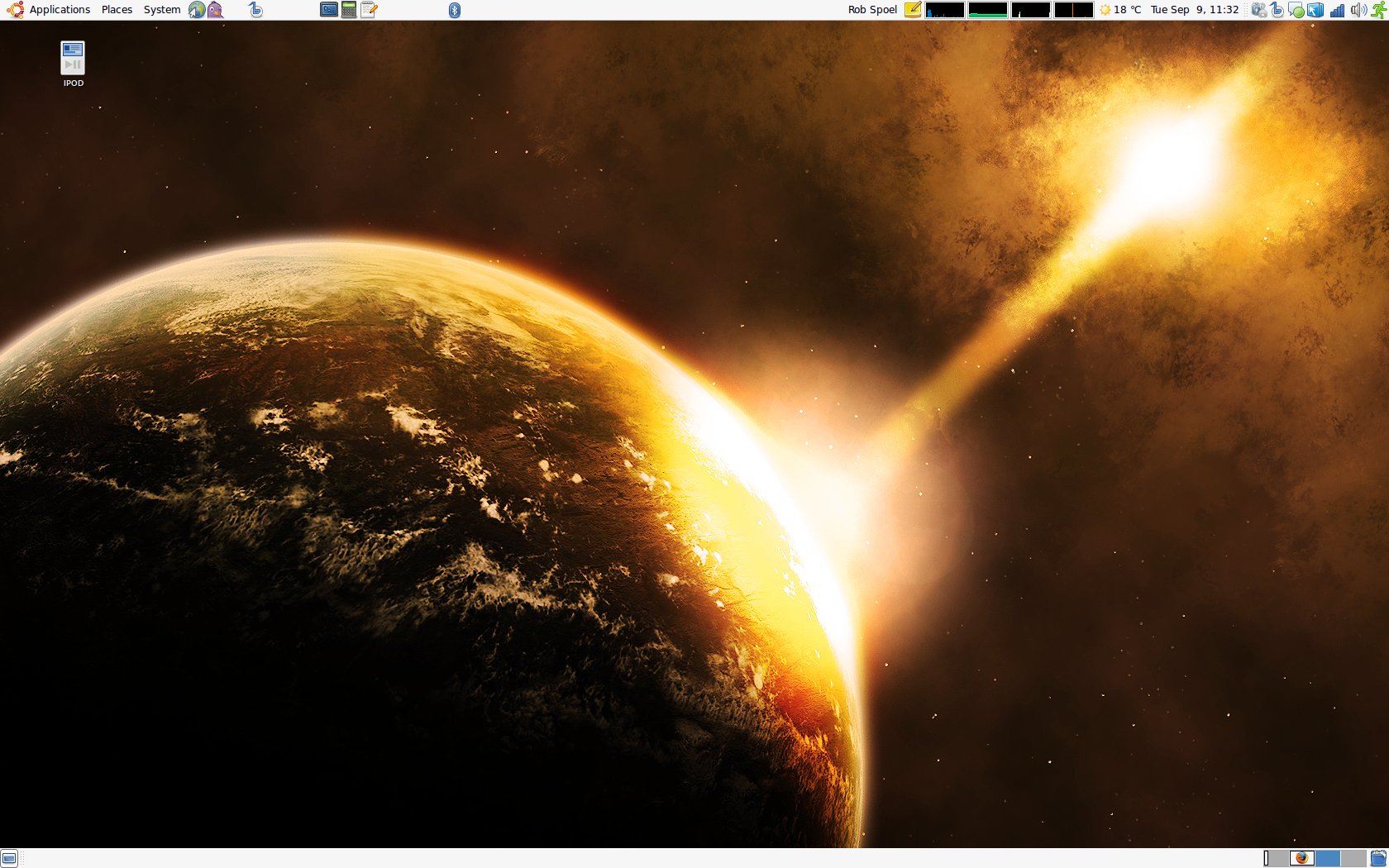Open the System menu

tap(162, 10)
